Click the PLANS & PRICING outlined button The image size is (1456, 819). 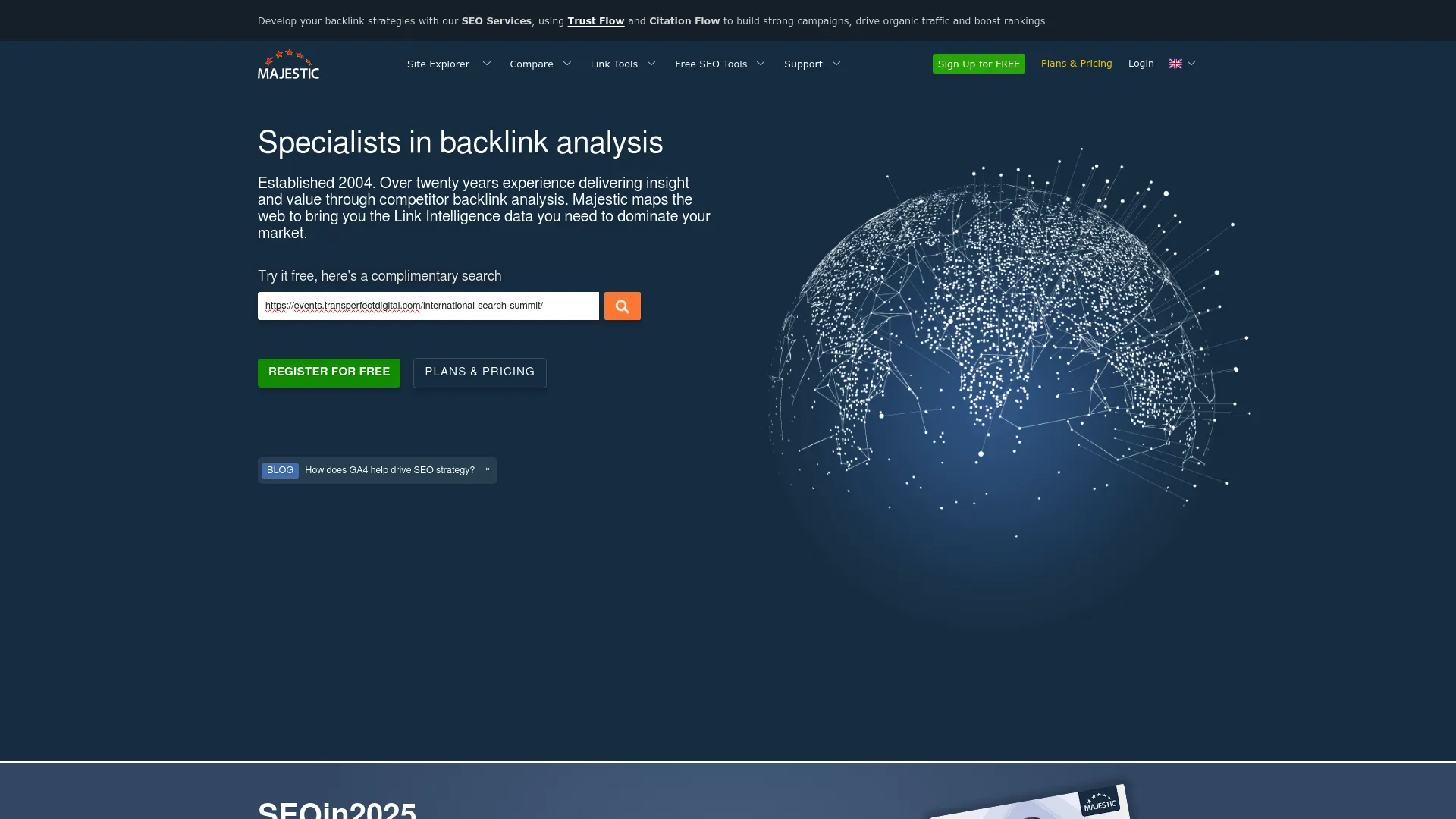tap(479, 372)
